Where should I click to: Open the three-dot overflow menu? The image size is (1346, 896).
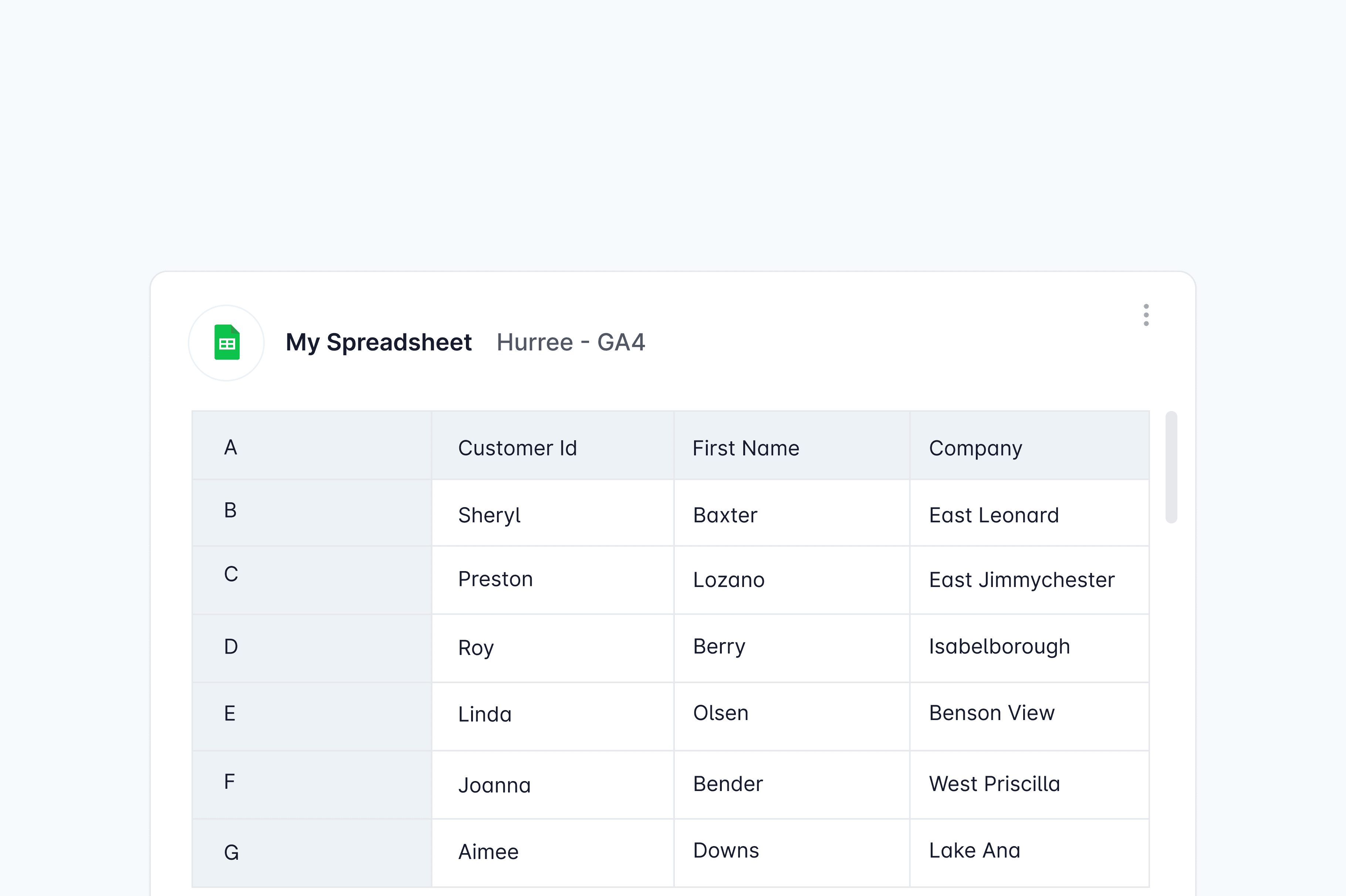coord(1147,315)
